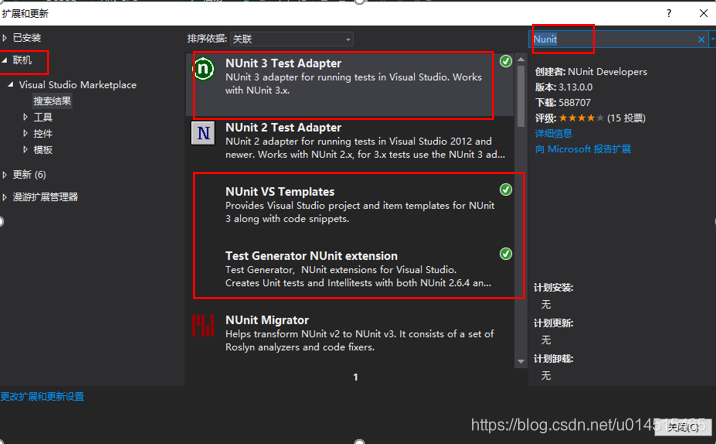The height and width of the screenshot is (444, 716).
Task: Click the results scrollbar down arrow
Action: pos(521,361)
